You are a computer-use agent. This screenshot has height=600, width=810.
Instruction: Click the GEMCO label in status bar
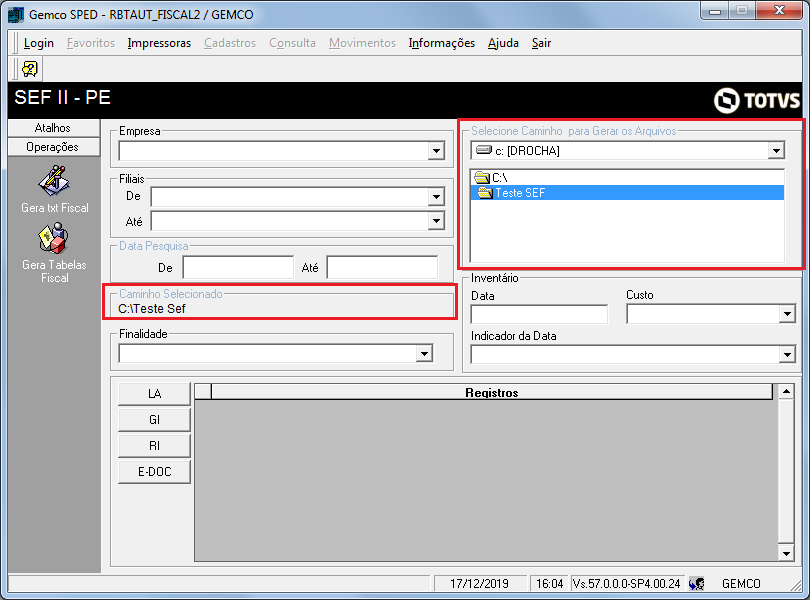coord(741,583)
